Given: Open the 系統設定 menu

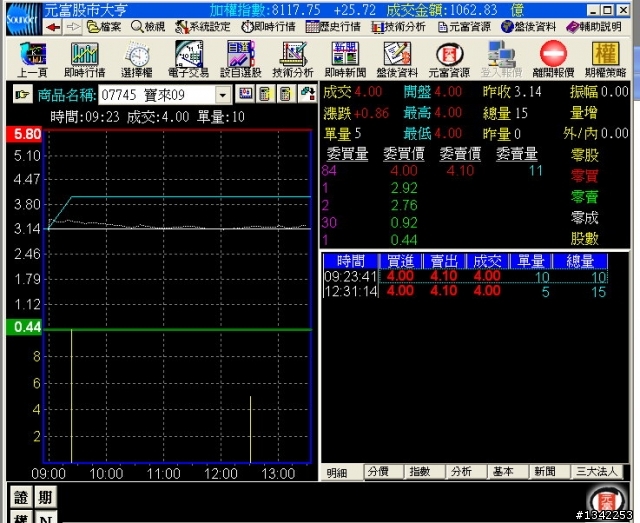Looking at the screenshot, I should [x=202, y=27].
